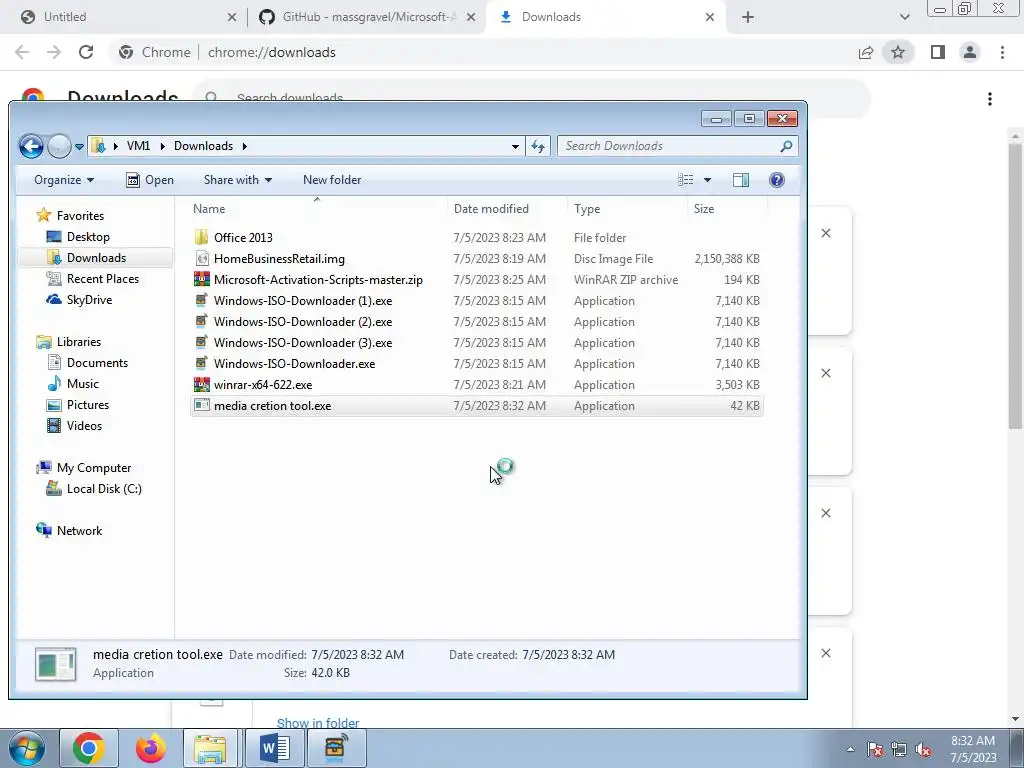The height and width of the screenshot is (768, 1024).
Task: Select Favorites in navigation pane
Action: pos(80,216)
